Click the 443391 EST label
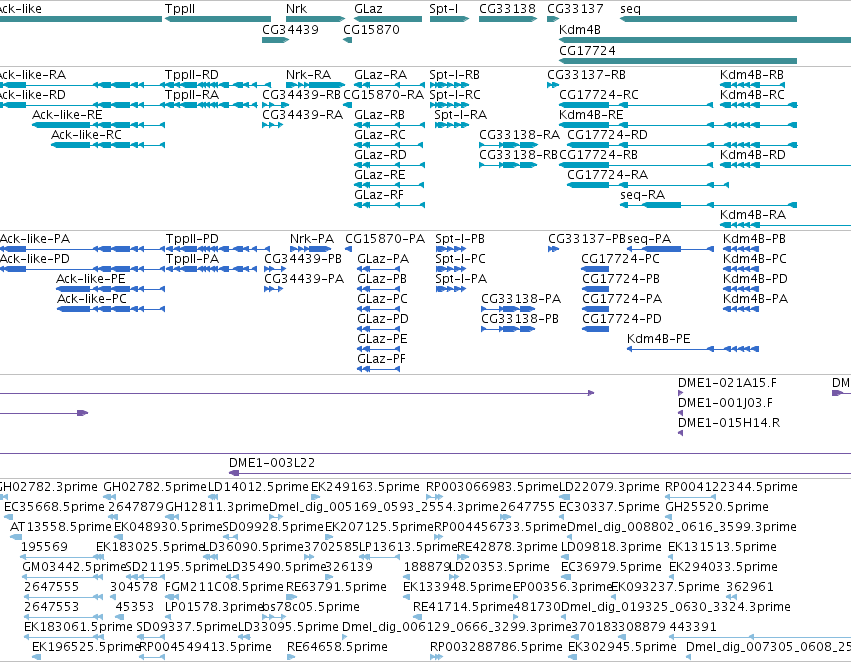 tap(693, 627)
